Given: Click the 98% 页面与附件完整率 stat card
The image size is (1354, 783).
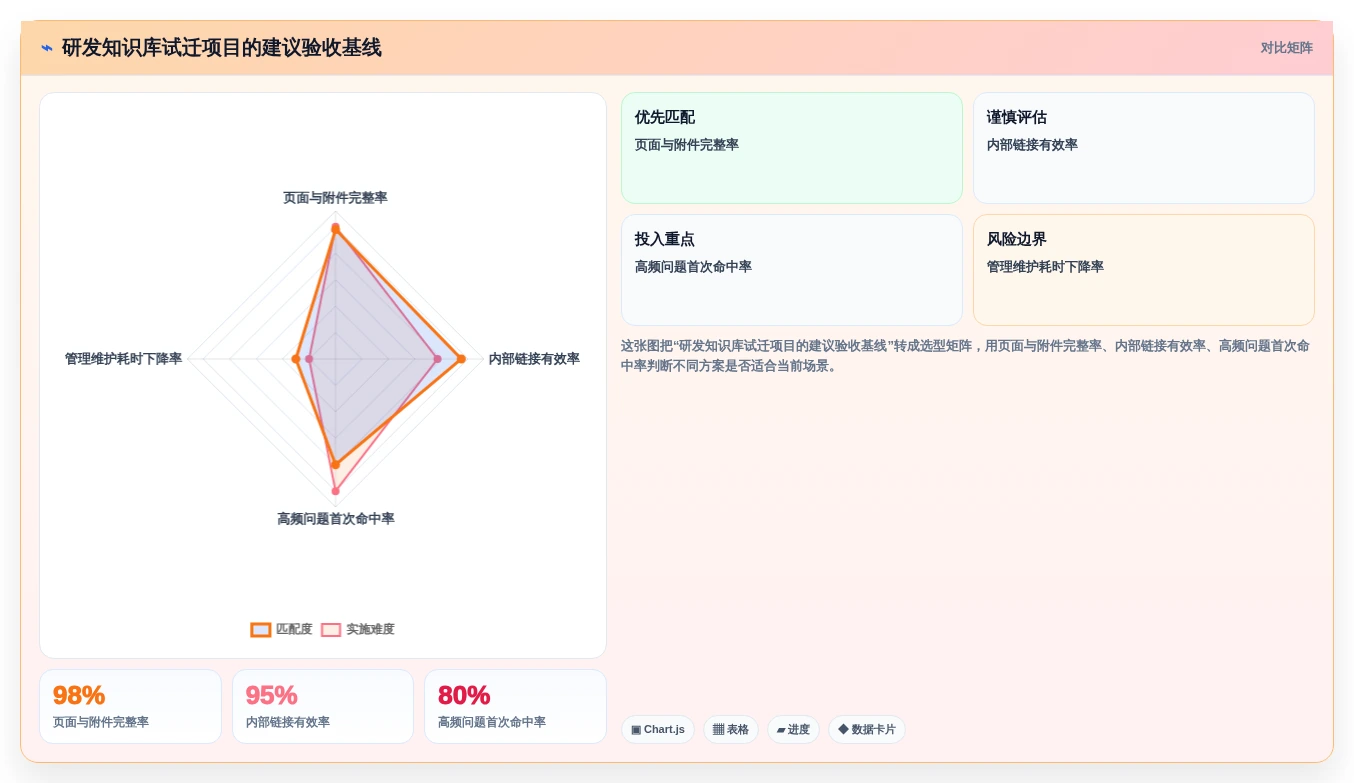Looking at the screenshot, I should (x=130, y=707).
